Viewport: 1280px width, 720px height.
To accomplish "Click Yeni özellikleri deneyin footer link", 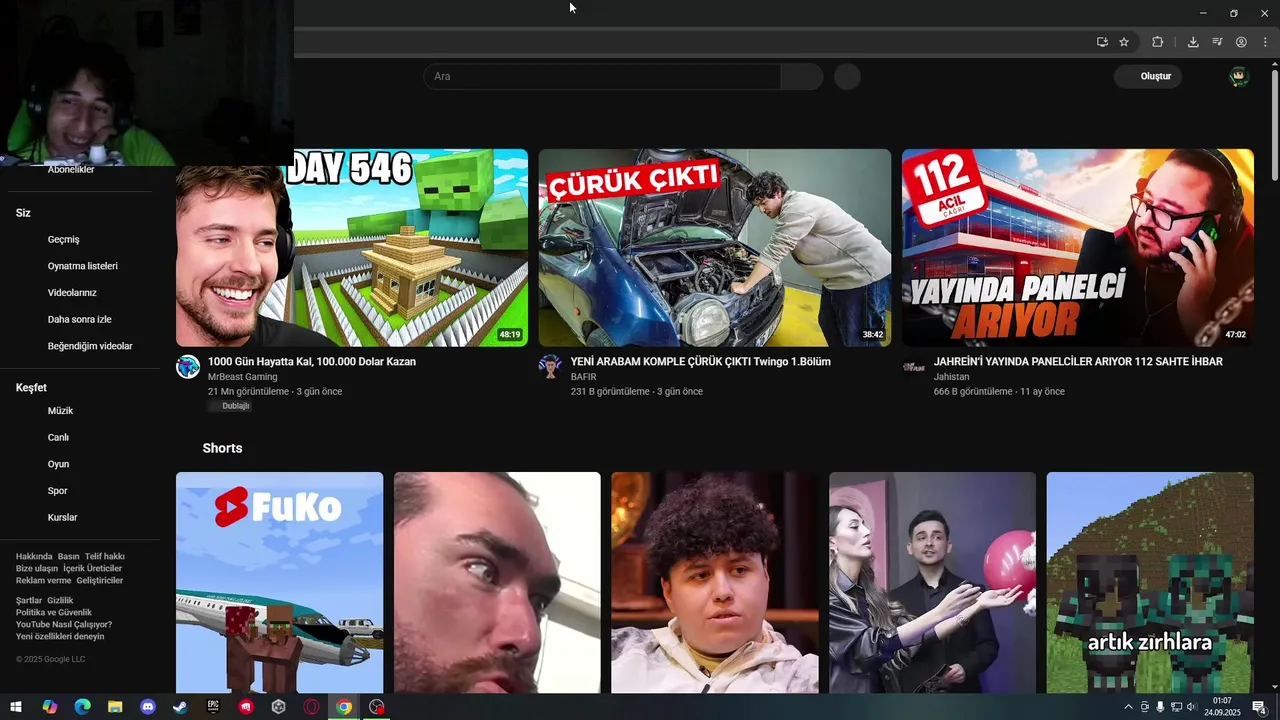I will point(60,636).
